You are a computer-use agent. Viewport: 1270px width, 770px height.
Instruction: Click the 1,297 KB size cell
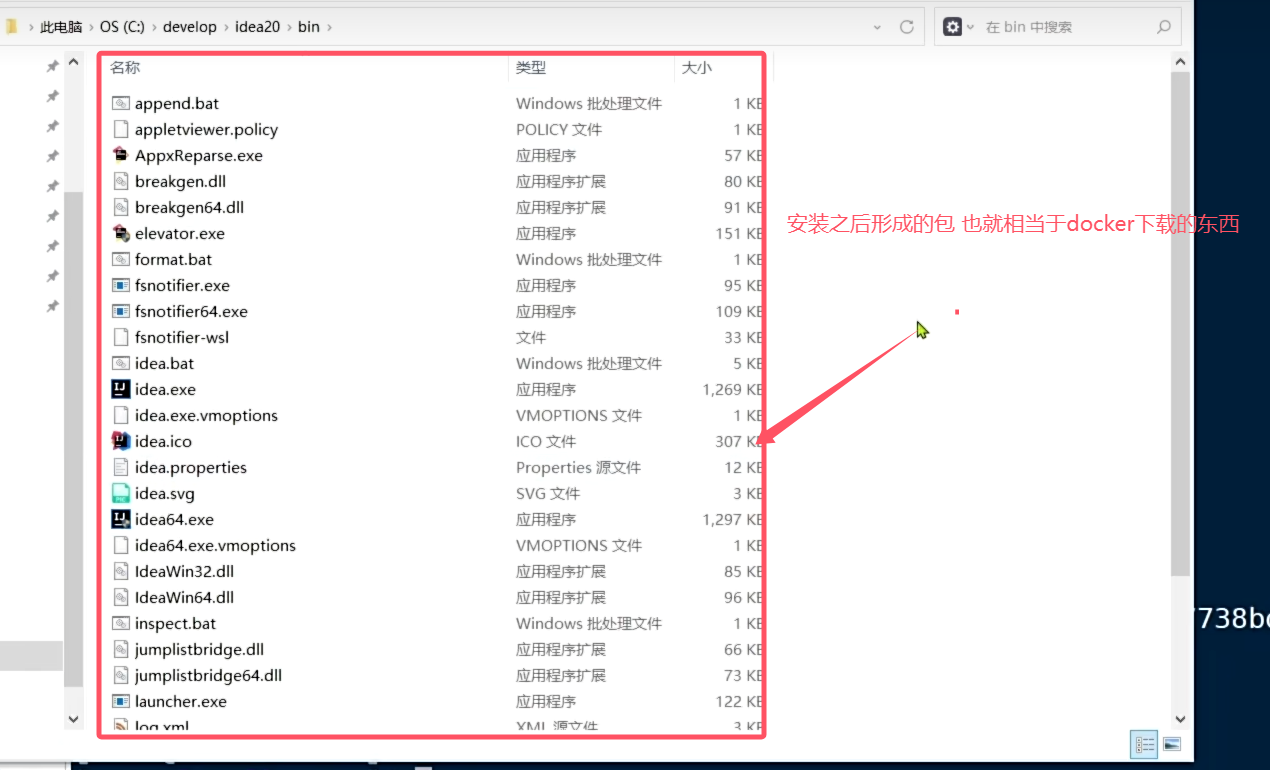[733, 519]
